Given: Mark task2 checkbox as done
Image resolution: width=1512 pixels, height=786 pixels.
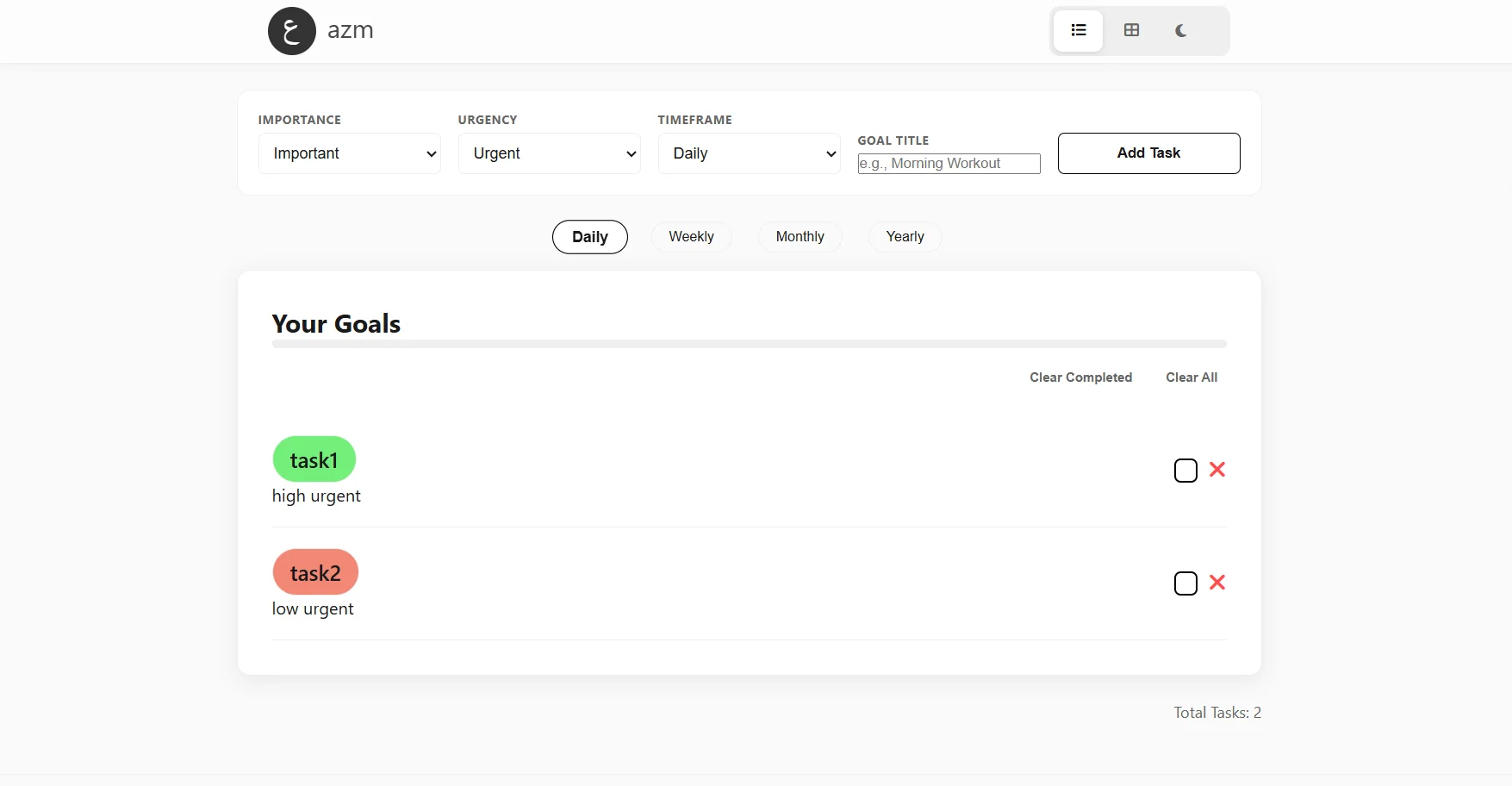Looking at the screenshot, I should 1185,583.
